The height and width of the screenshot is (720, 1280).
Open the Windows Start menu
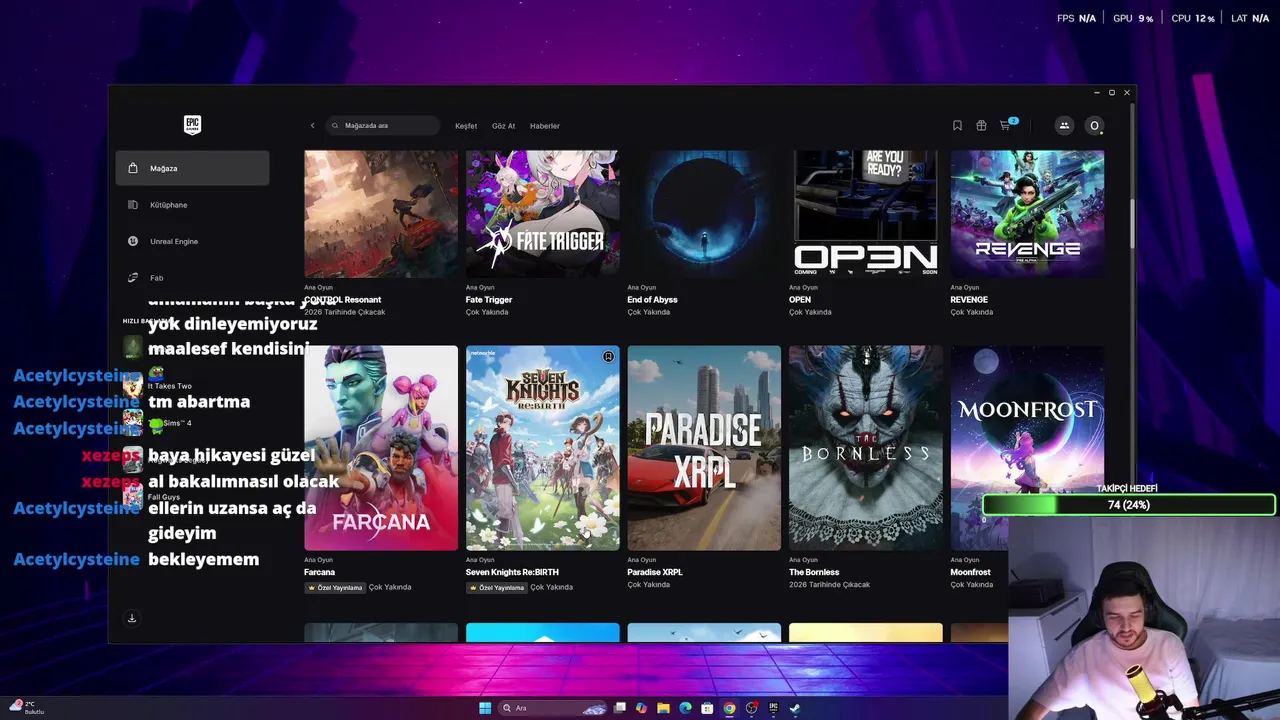point(485,708)
